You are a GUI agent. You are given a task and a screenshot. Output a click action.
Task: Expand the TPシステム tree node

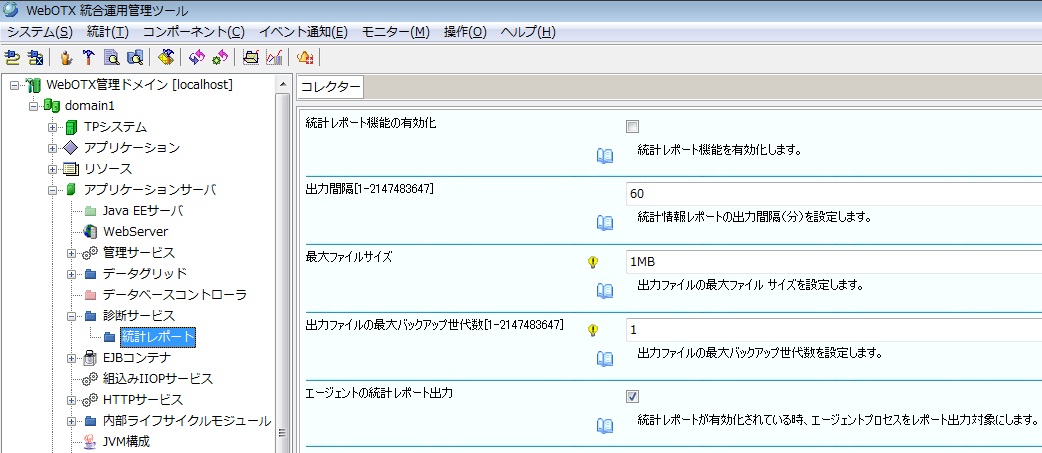[53, 127]
